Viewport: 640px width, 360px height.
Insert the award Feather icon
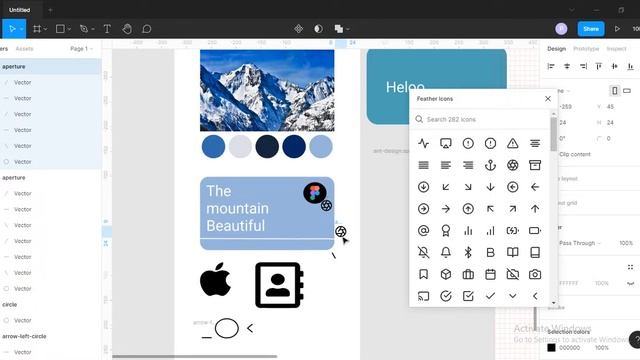click(446, 231)
